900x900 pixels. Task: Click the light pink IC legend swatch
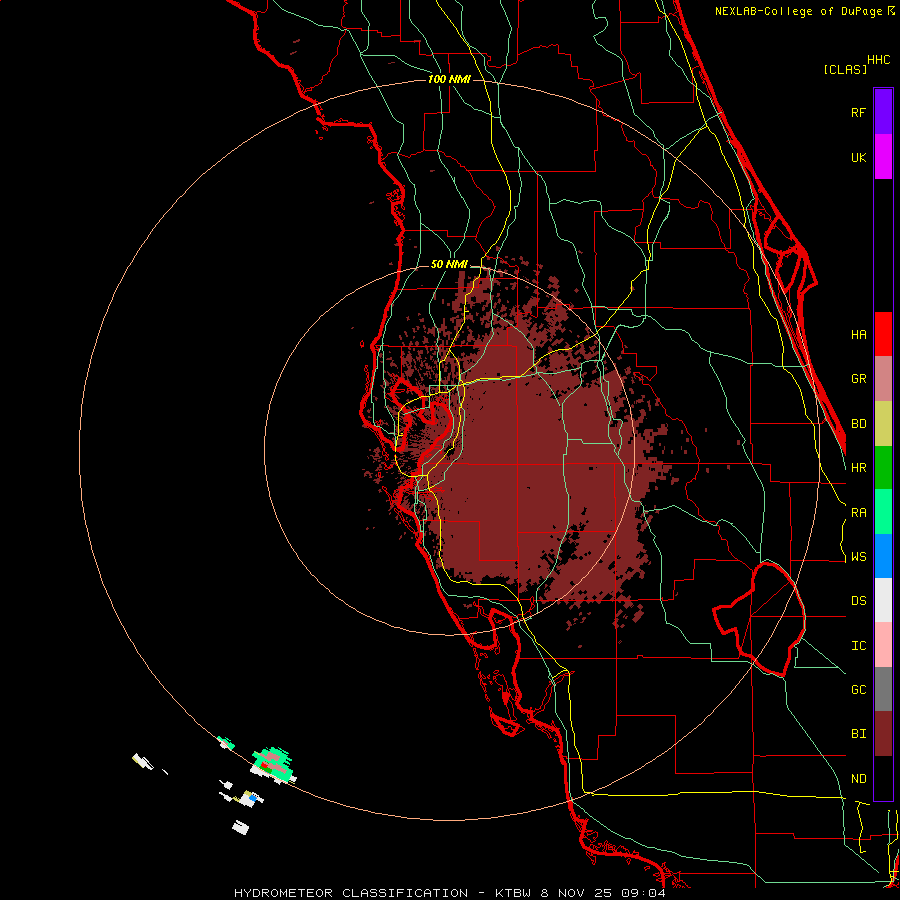883,645
